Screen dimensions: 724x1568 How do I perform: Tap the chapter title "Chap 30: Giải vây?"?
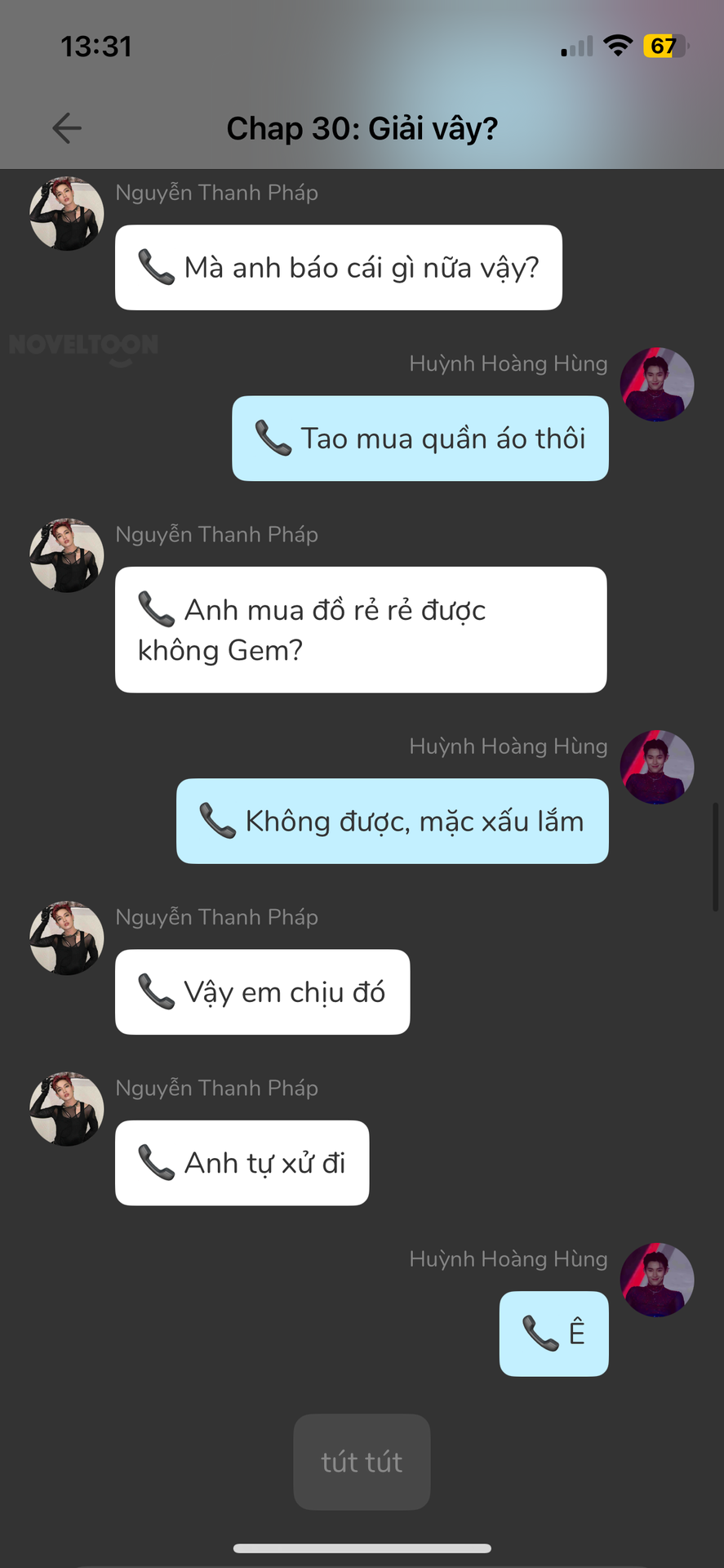(362, 128)
